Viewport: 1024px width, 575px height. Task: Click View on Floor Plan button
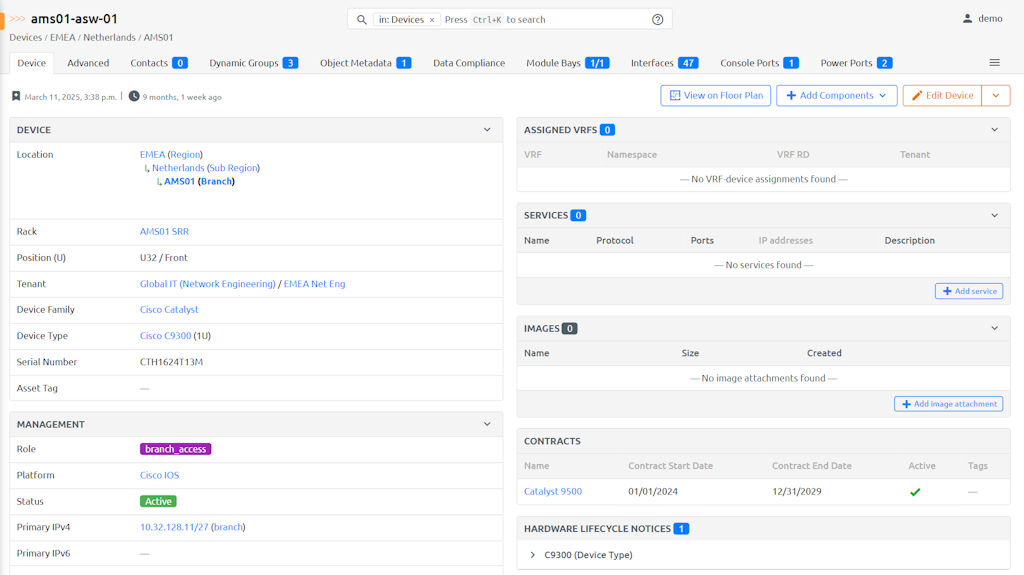715,95
